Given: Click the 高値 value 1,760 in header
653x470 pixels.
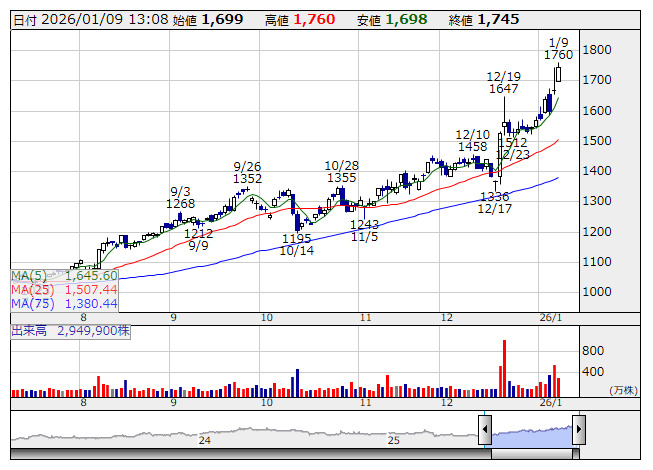Looking at the screenshot, I should click(x=320, y=19).
